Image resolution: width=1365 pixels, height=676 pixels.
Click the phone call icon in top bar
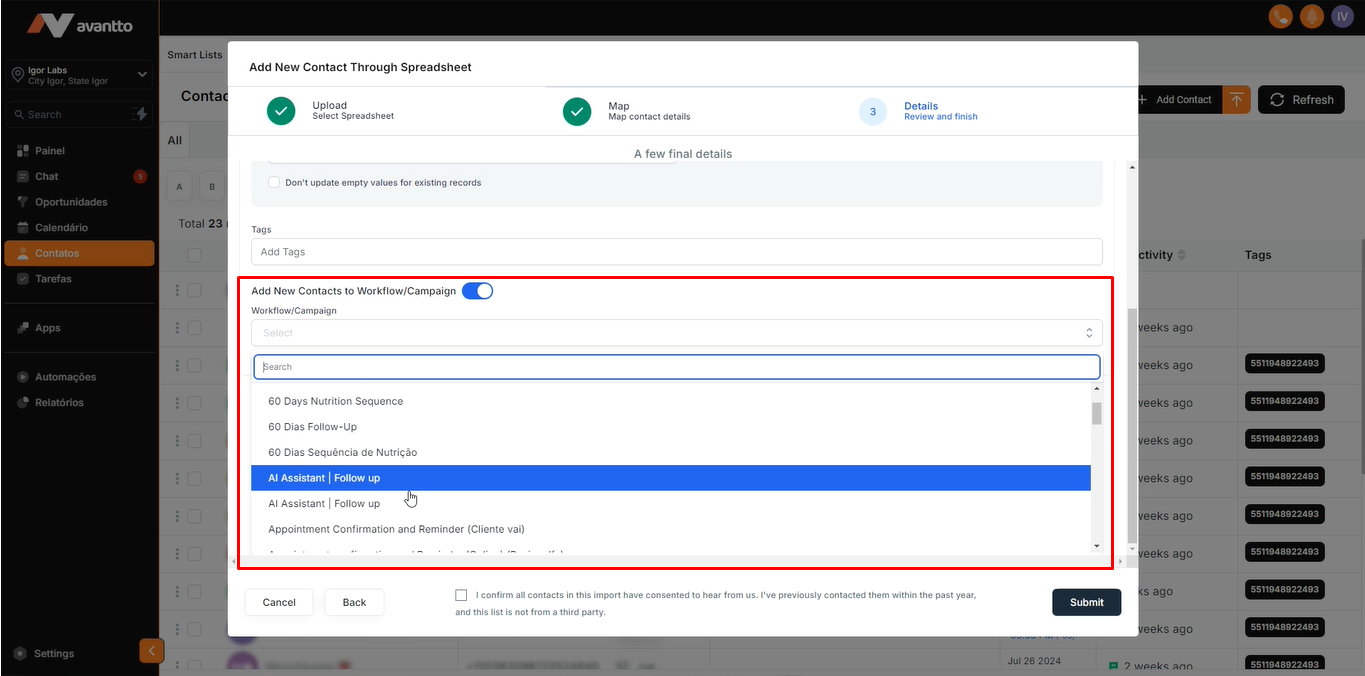[1280, 16]
